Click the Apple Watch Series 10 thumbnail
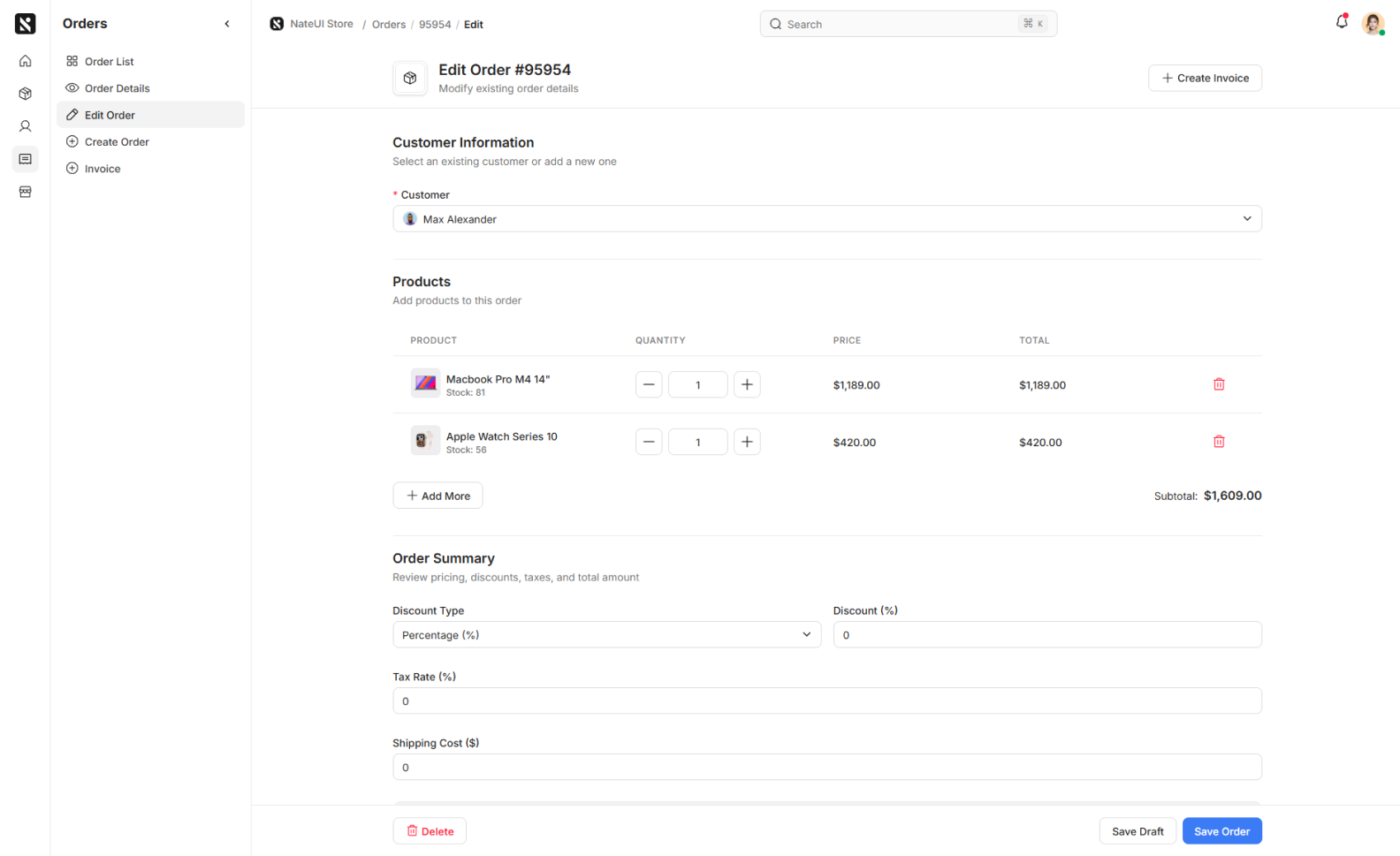The image size is (1400, 856). pyautogui.click(x=425, y=441)
